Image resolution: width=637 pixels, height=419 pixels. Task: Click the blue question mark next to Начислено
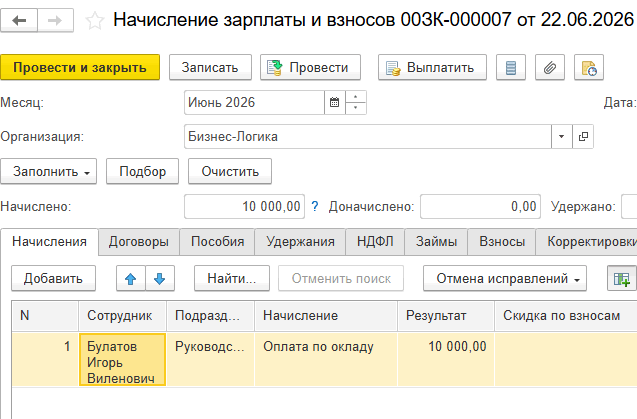(x=315, y=206)
